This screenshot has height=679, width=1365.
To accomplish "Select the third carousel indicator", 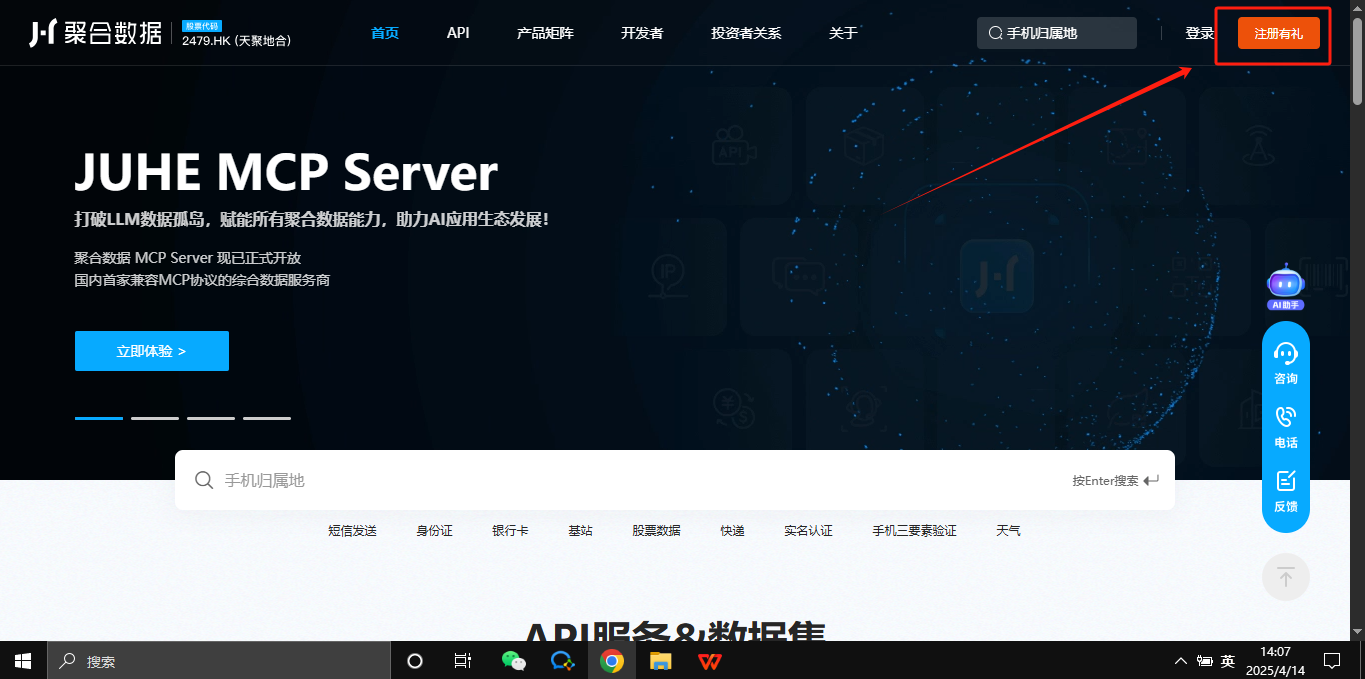I will [211, 418].
